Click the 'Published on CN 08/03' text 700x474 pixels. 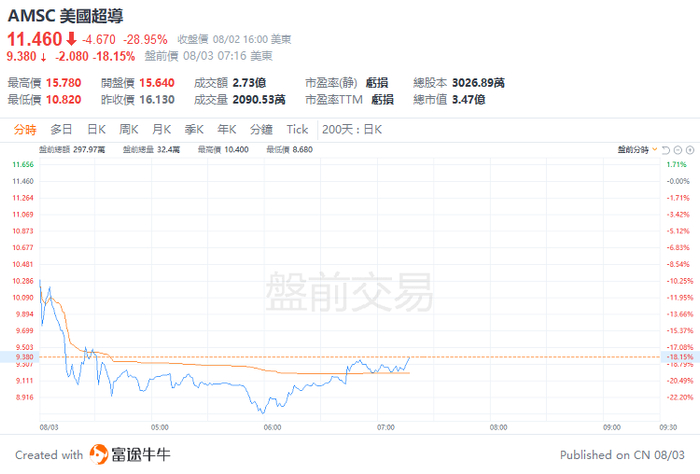(x=618, y=455)
